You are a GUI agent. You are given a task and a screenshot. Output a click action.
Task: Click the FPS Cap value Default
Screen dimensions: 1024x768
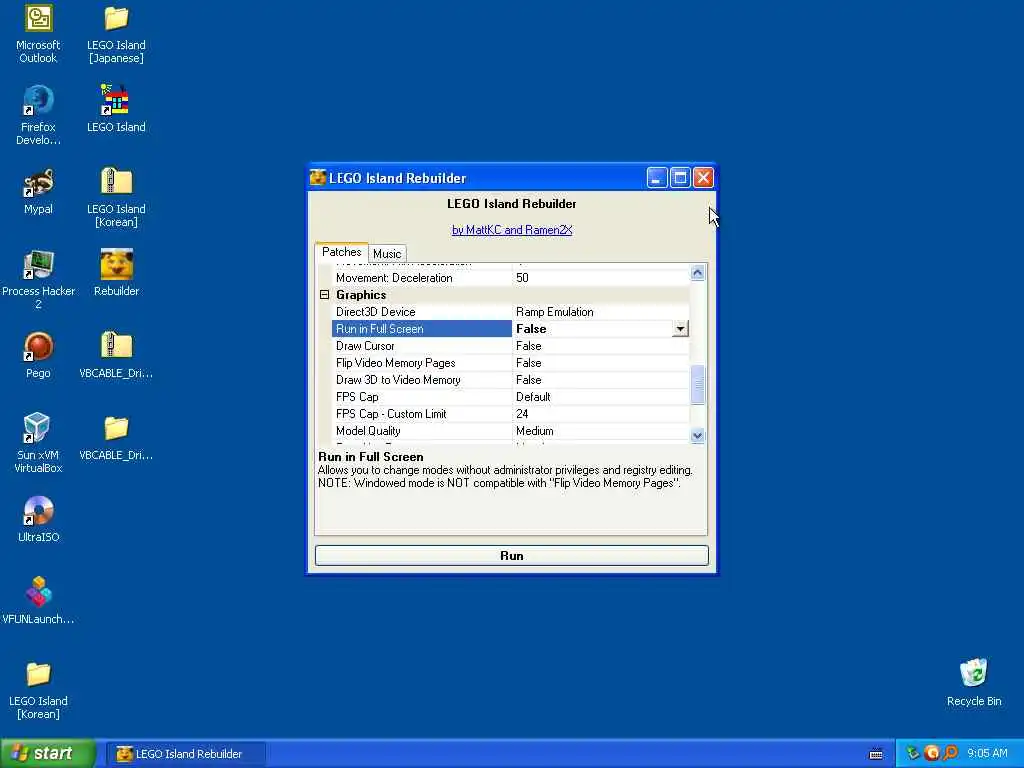point(533,396)
